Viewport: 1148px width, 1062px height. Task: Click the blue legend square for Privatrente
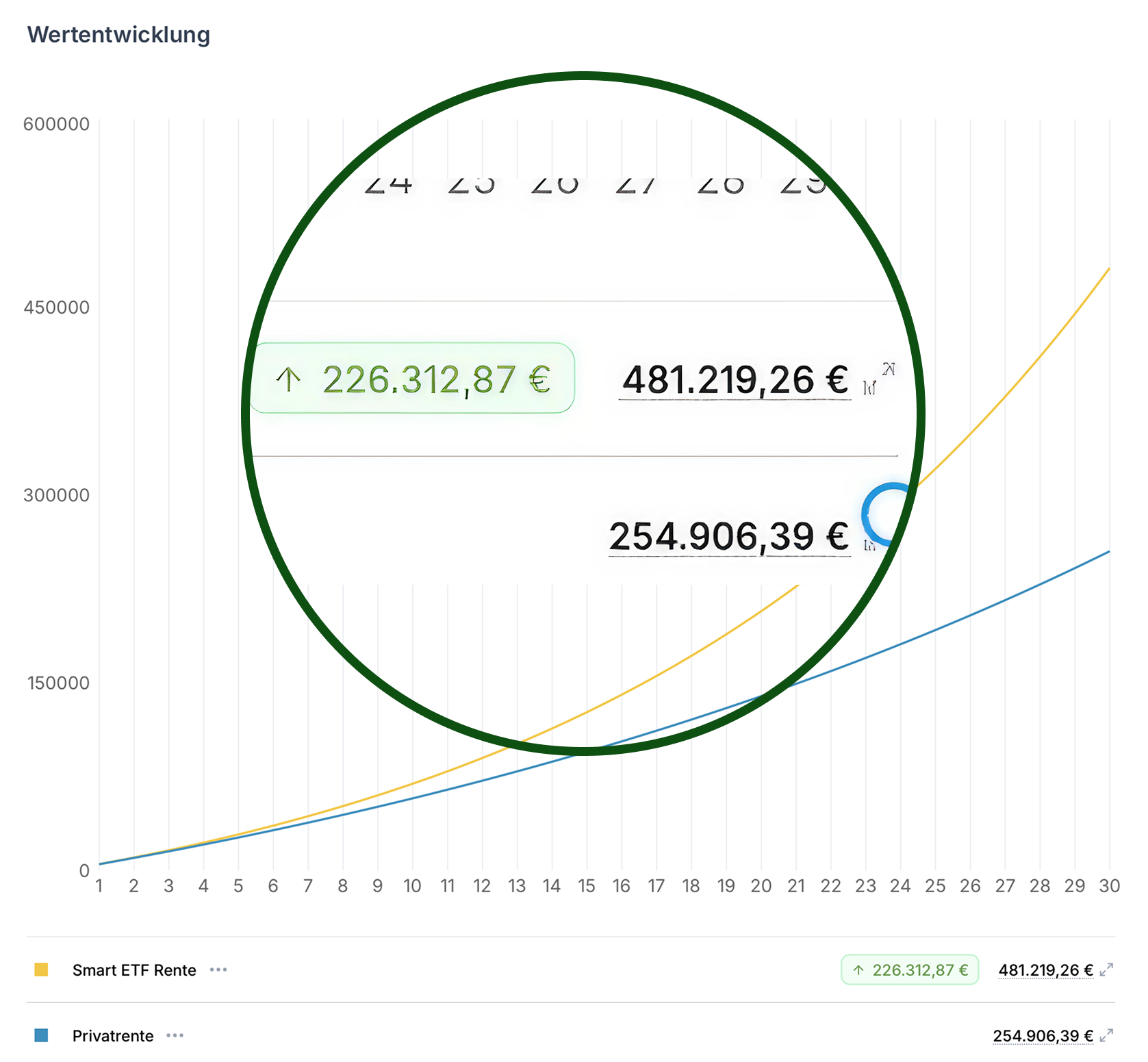click(x=42, y=1036)
